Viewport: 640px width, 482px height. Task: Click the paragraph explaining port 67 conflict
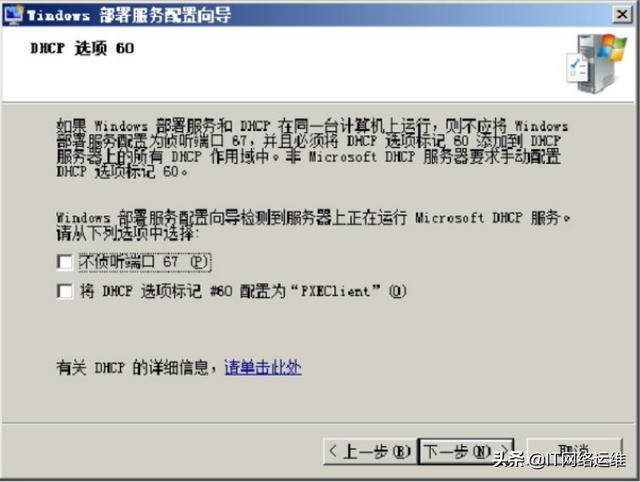tap(312, 148)
